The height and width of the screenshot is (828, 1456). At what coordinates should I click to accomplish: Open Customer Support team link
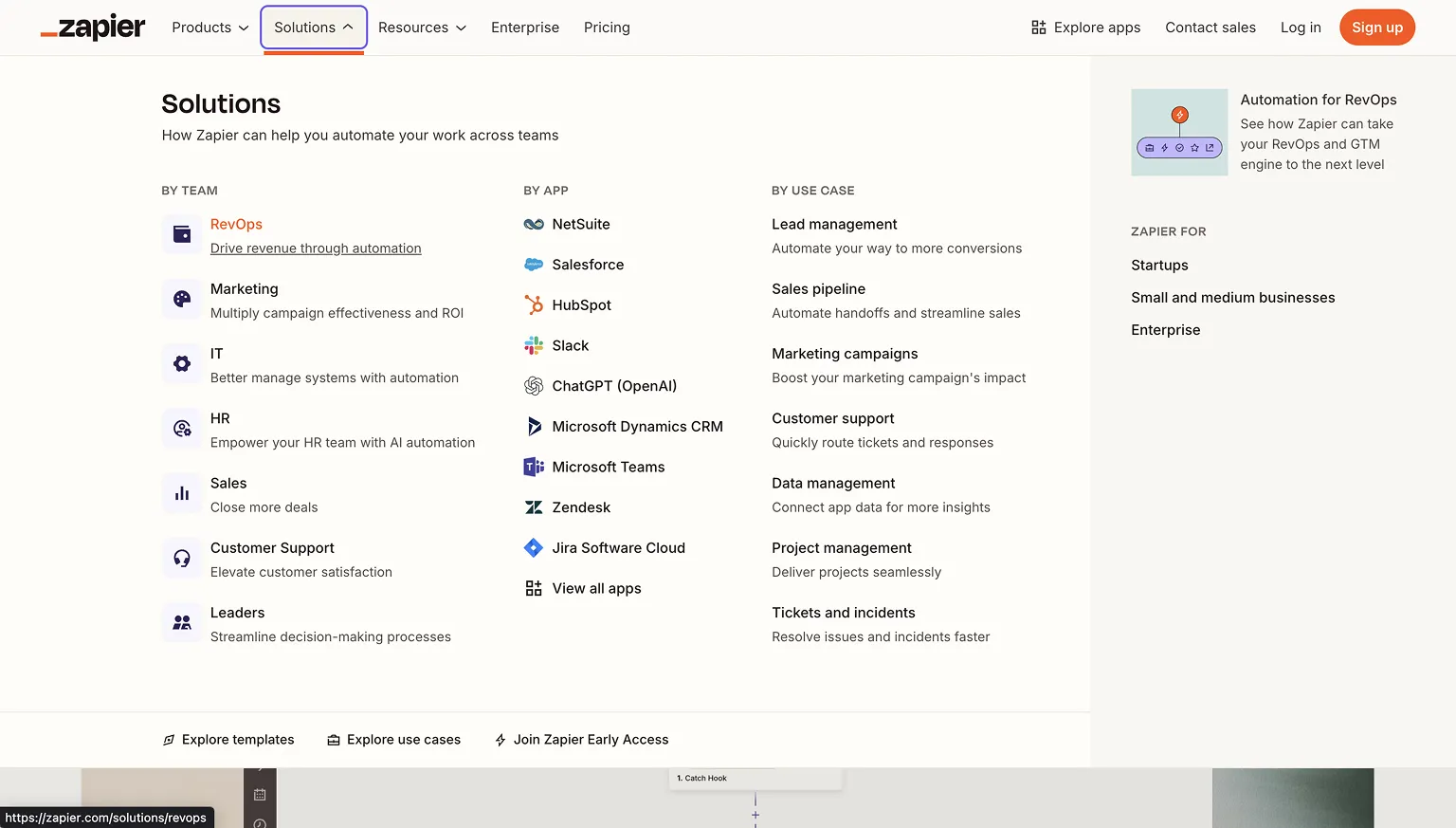(272, 548)
